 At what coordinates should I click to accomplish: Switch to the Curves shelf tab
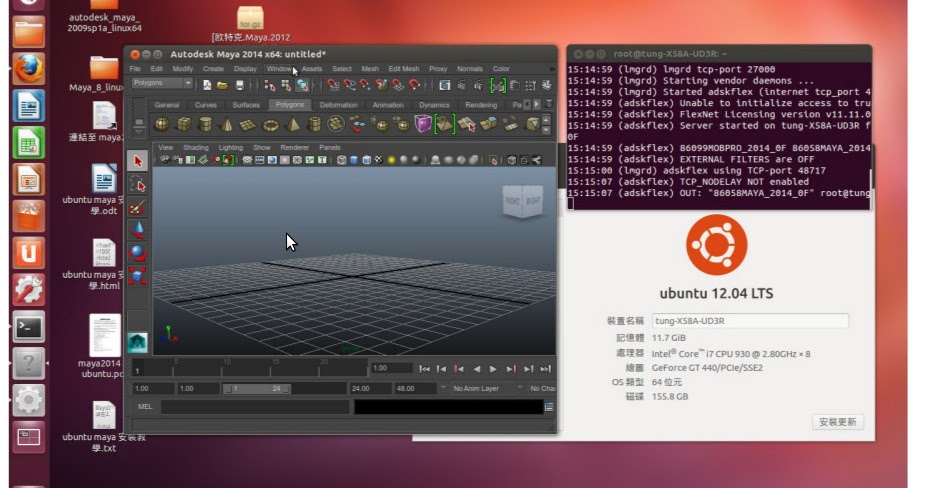pyautogui.click(x=206, y=105)
